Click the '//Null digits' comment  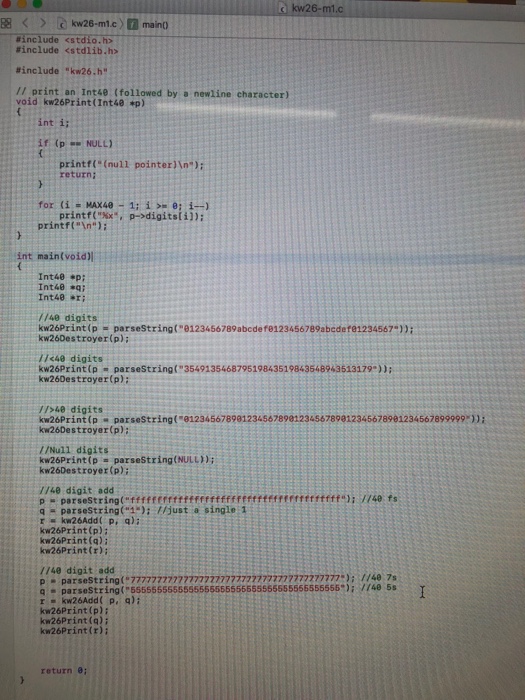point(74,450)
